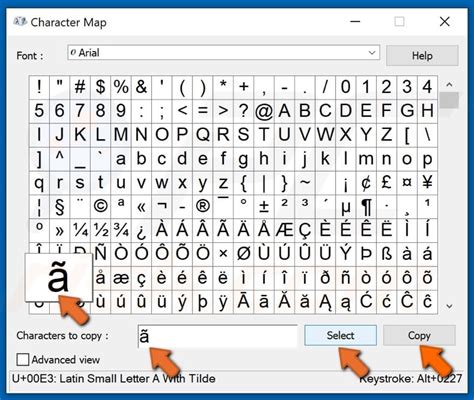The width and height of the screenshot is (474, 400).
Task: Click the Characters to copy text field
Action: pos(217,336)
